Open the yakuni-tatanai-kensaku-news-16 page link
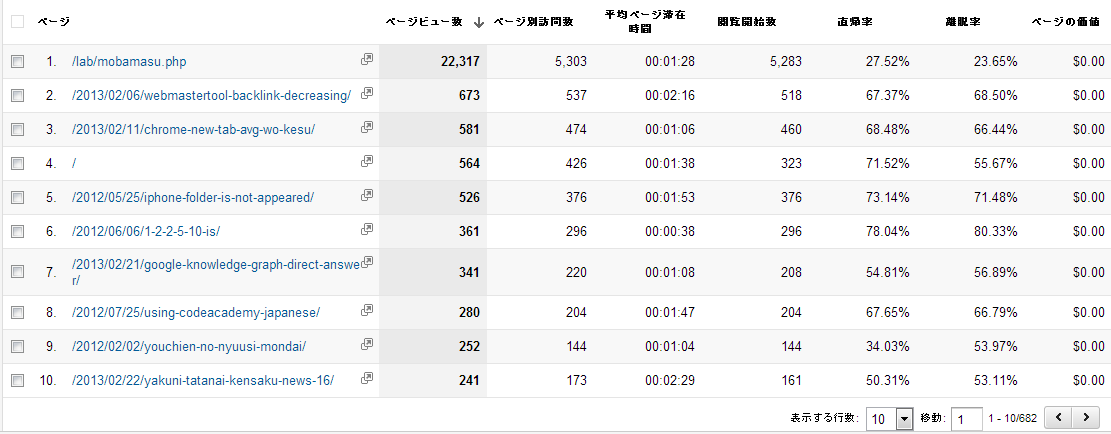This screenshot has width=1111, height=434. (x=203, y=380)
